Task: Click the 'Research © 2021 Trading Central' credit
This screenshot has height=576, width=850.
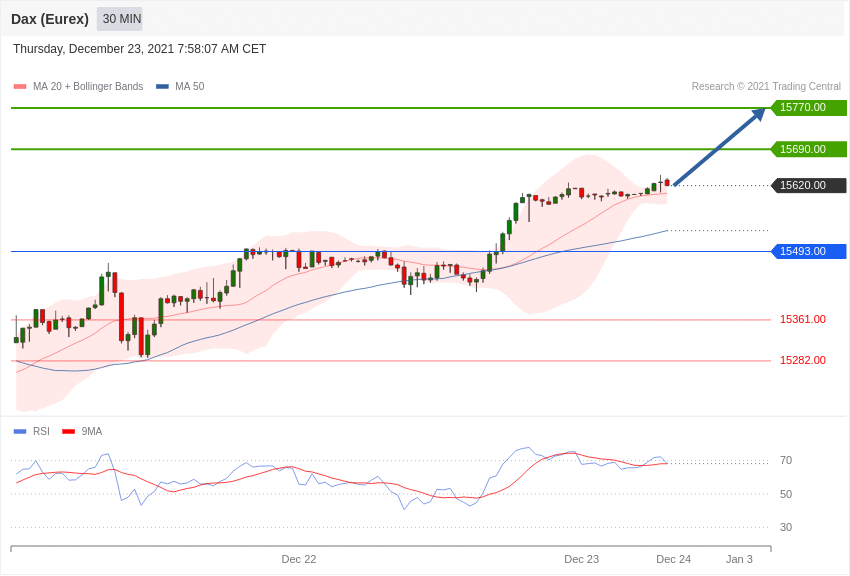Action: [x=766, y=86]
